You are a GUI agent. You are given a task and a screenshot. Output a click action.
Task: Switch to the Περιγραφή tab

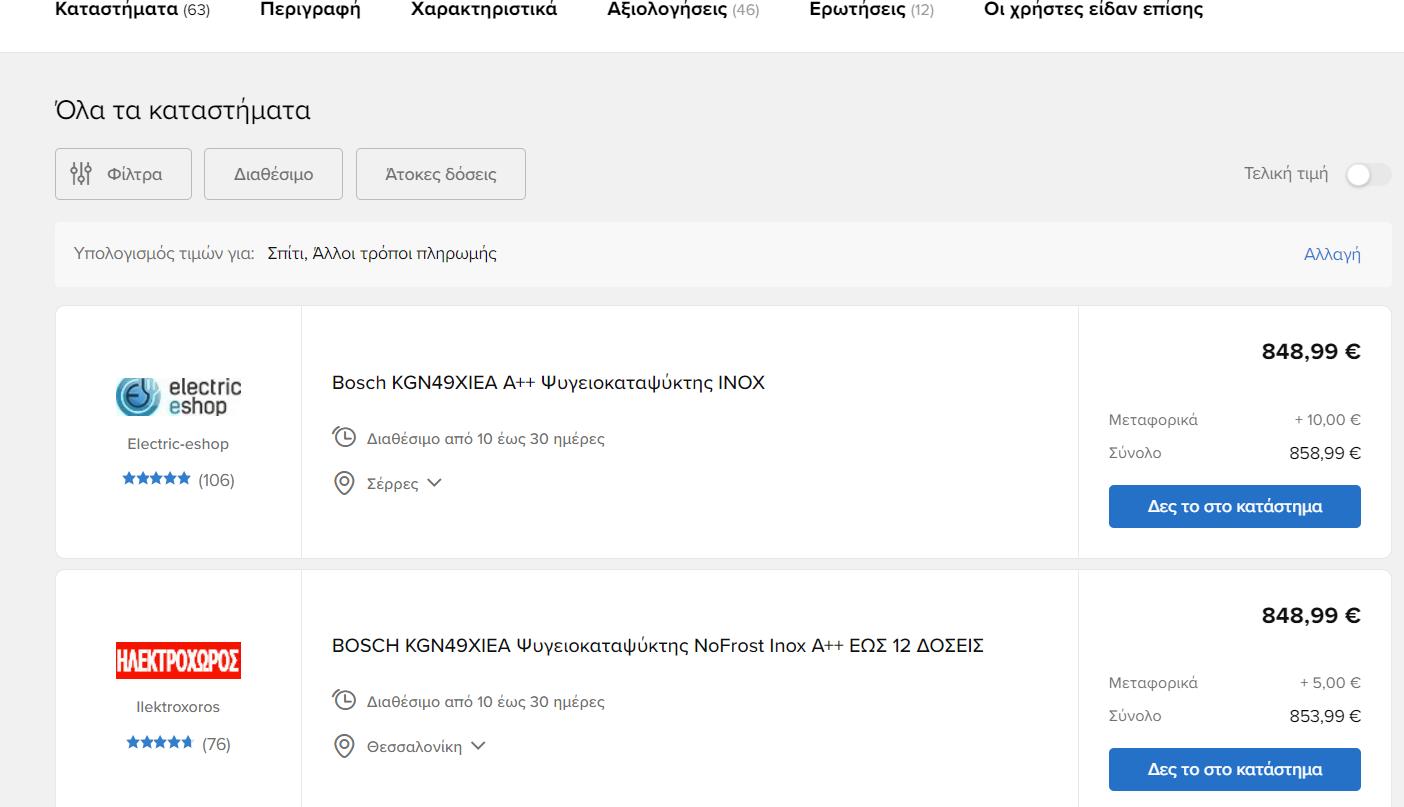(x=310, y=10)
